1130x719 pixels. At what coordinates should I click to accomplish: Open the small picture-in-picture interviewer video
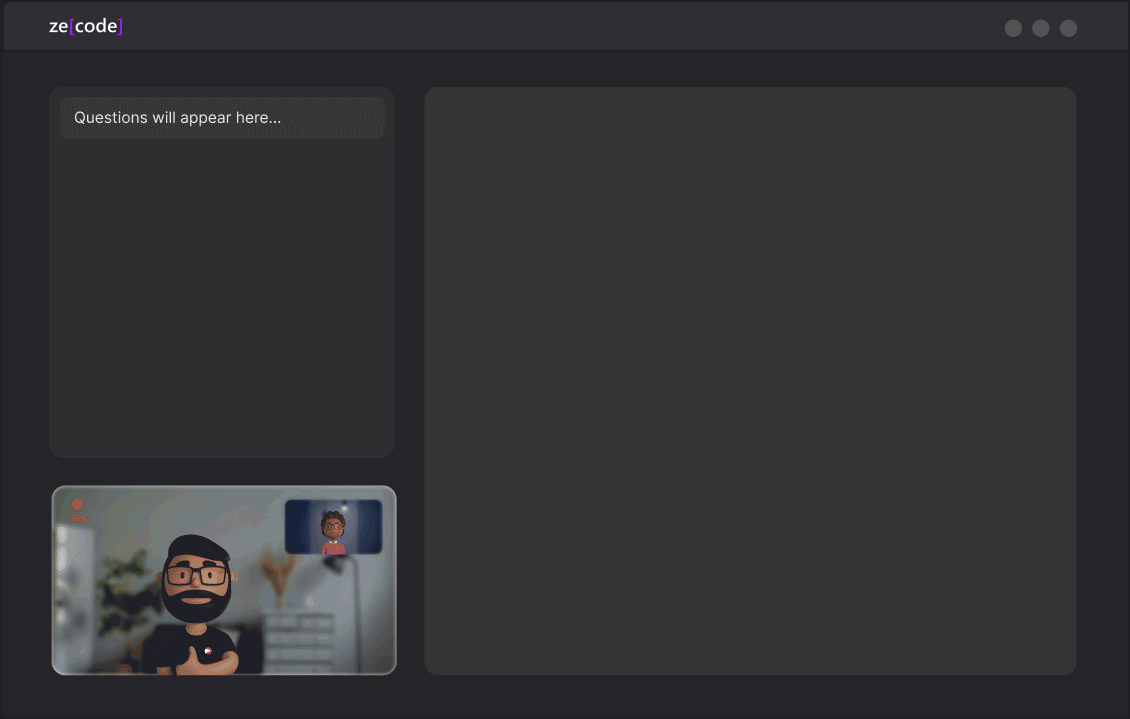[x=334, y=527]
